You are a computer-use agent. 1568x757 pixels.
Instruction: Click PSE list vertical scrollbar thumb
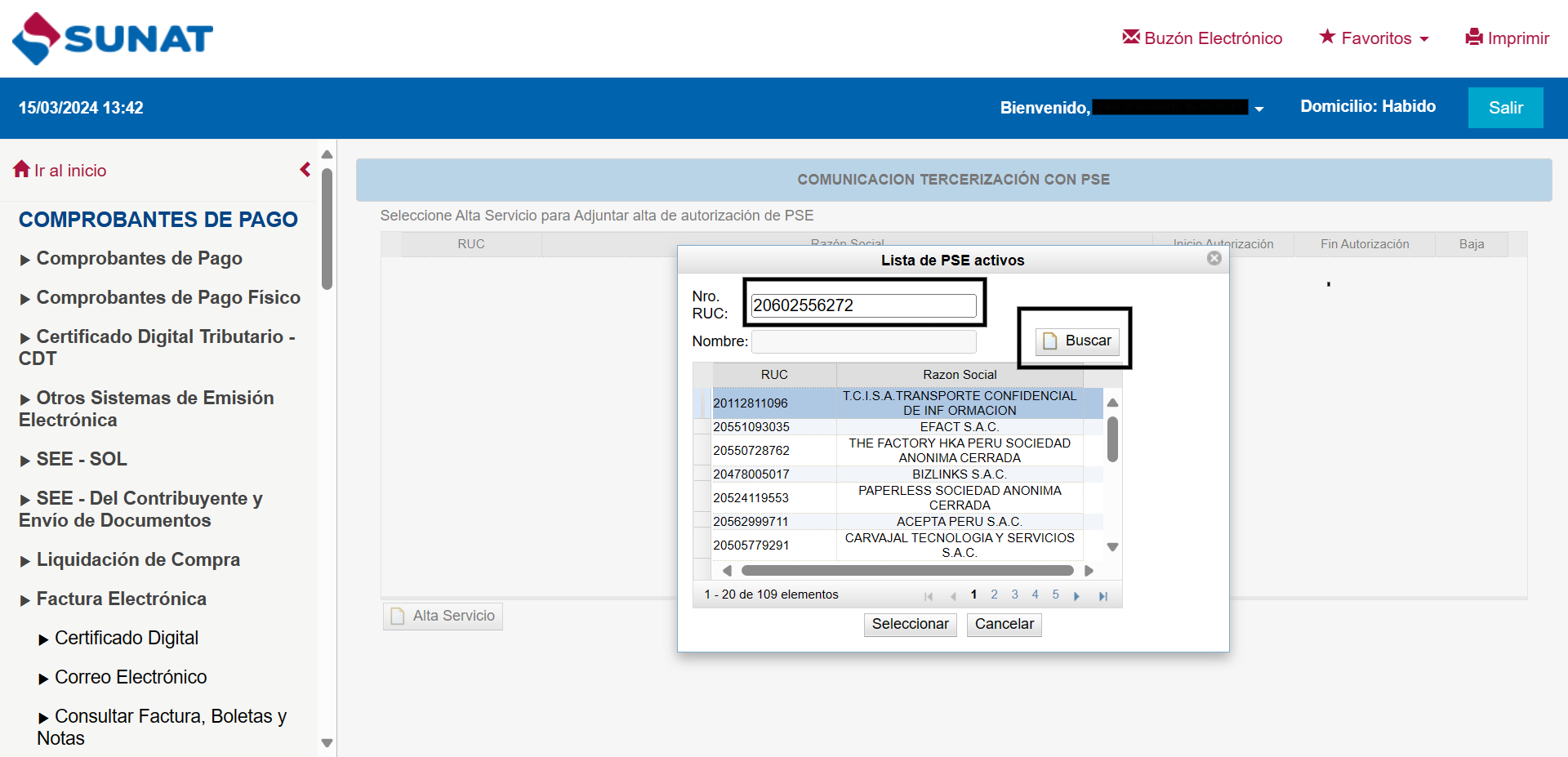(1112, 439)
